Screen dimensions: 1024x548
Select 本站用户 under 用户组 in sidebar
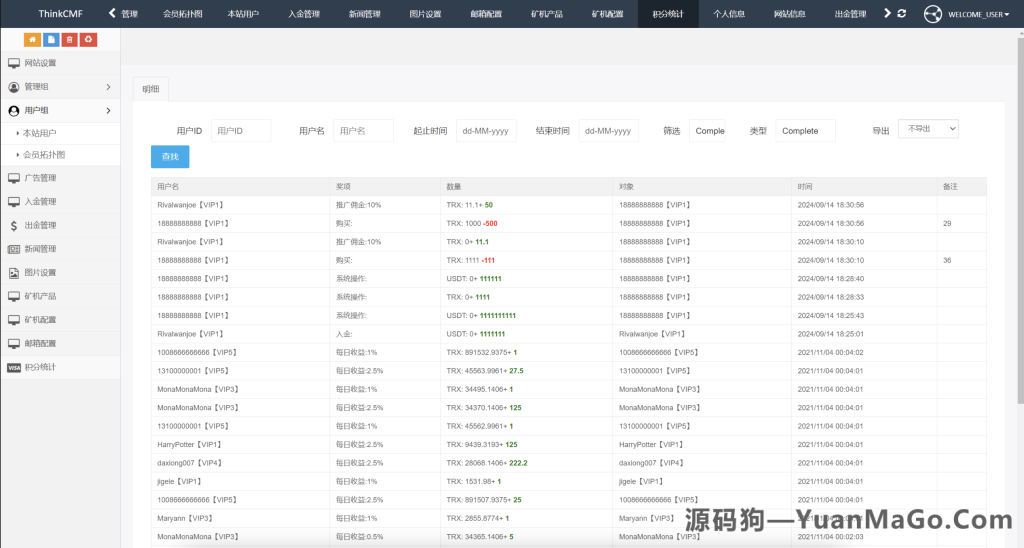pyautogui.click(x=60, y=133)
